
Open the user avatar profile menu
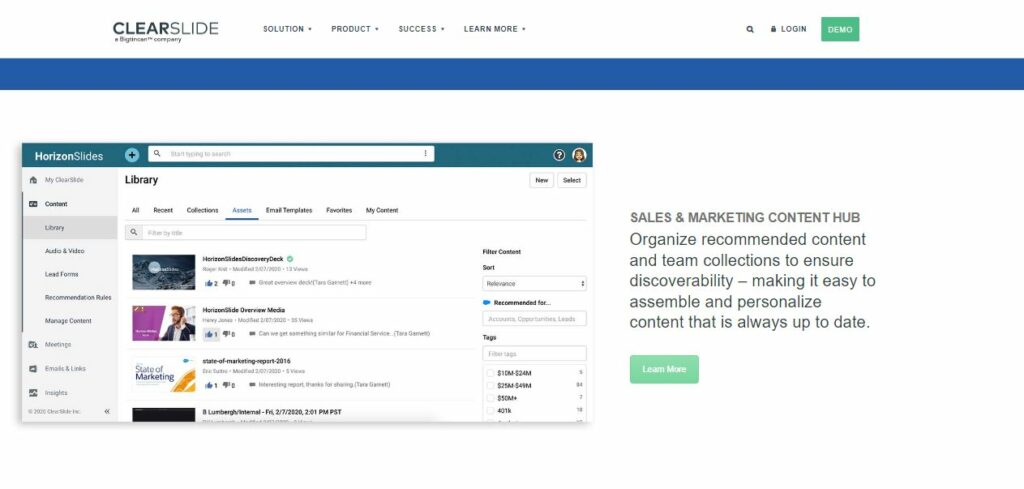tap(579, 155)
